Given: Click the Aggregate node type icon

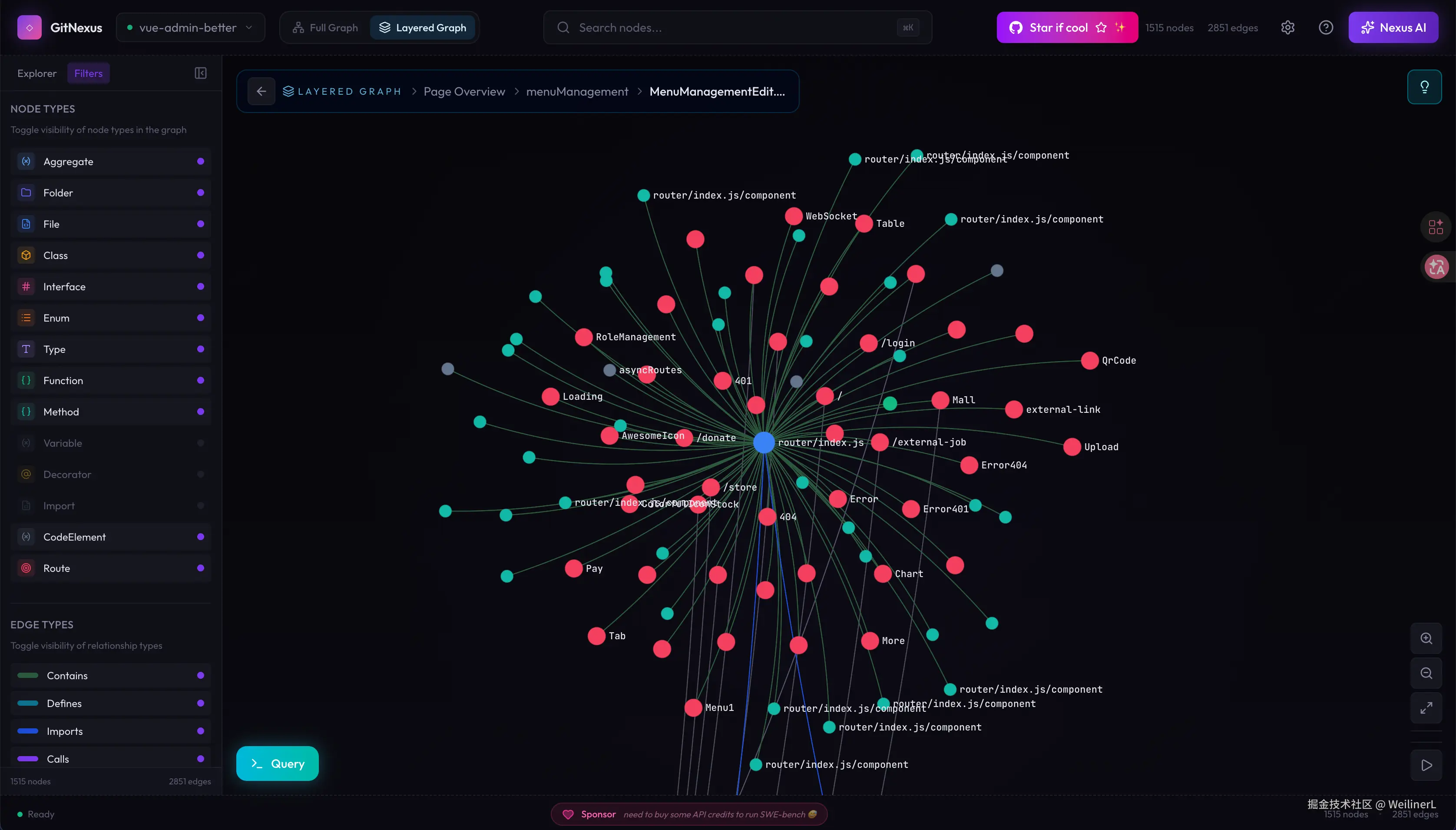Looking at the screenshot, I should pyautogui.click(x=26, y=161).
